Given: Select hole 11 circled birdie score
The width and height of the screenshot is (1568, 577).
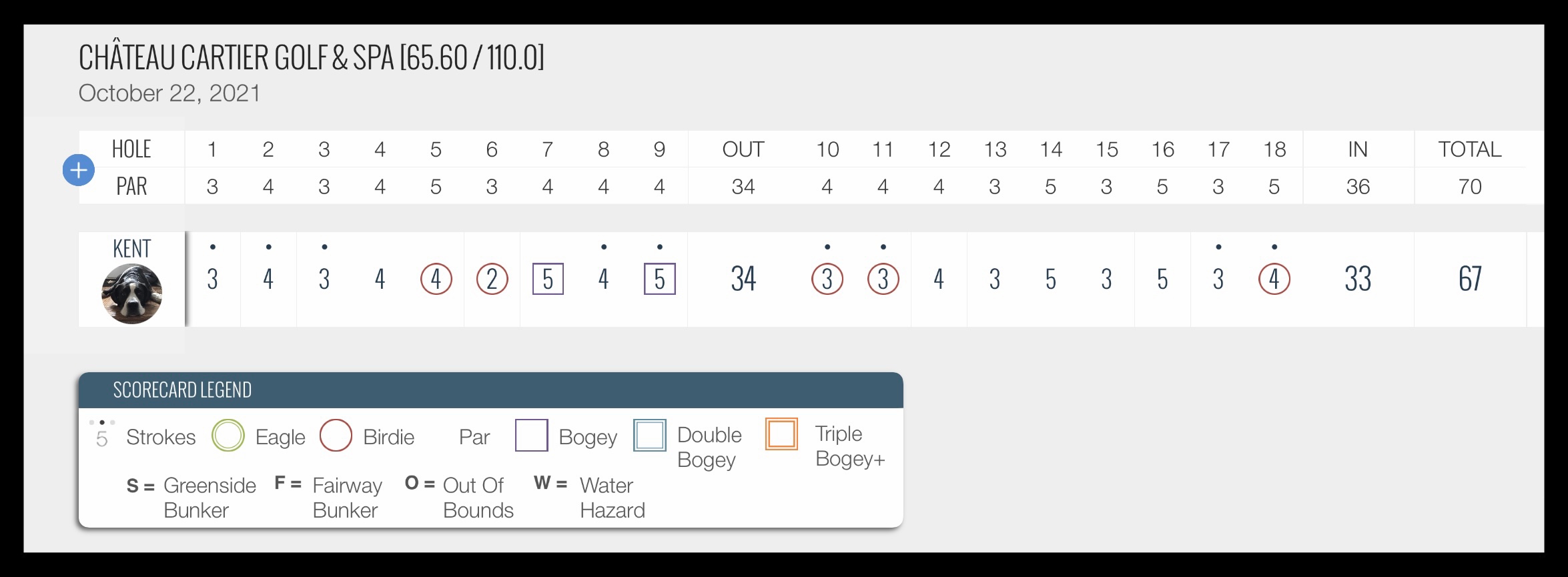Looking at the screenshot, I should point(883,279).
